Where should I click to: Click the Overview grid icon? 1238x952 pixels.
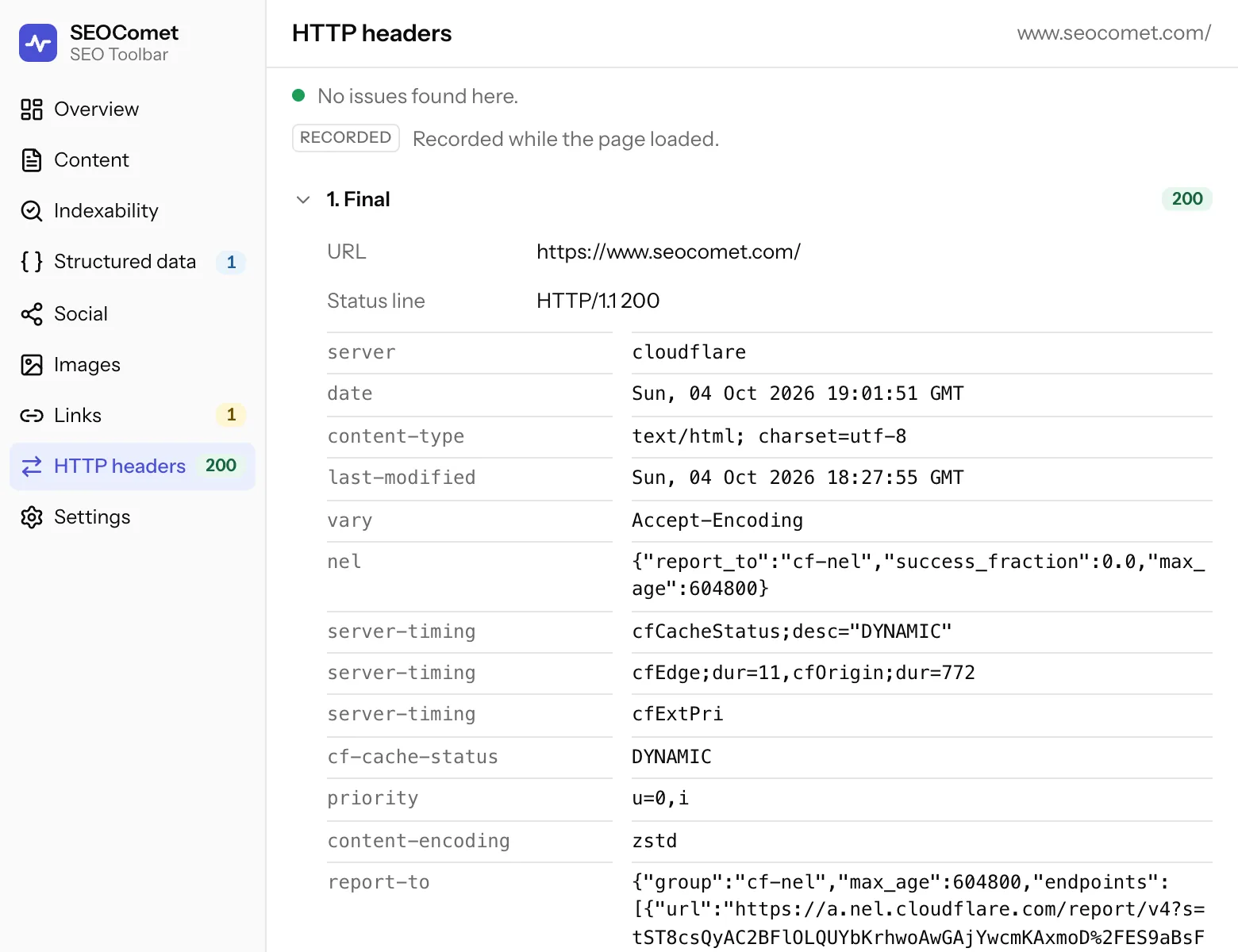32,109
